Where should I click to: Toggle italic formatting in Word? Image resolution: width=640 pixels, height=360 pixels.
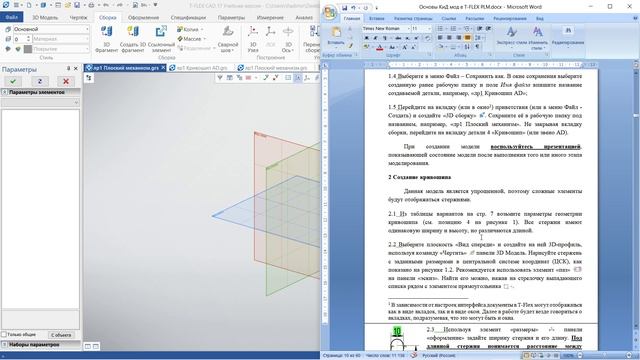click(376, 38)
